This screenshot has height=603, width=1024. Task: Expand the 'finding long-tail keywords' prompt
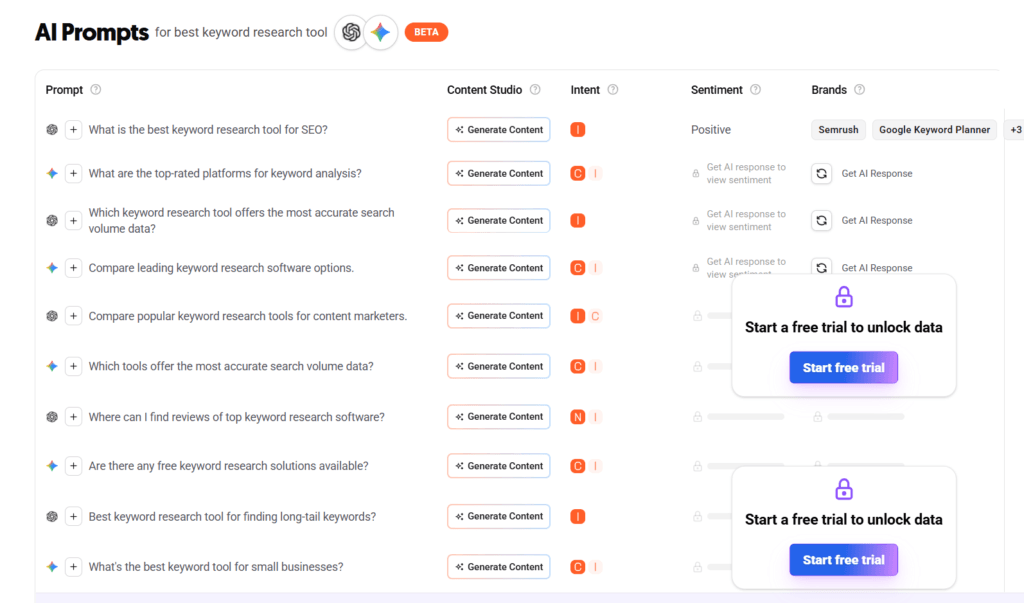[73, 517]
